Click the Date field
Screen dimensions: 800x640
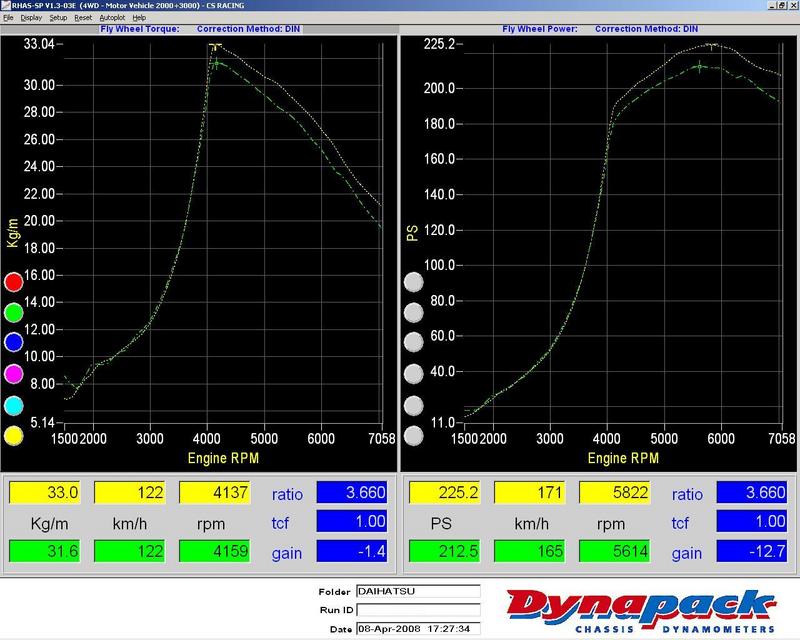point(418,629)
